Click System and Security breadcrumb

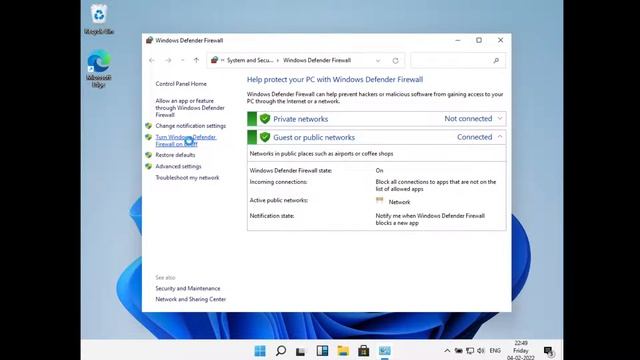(250, 60)
